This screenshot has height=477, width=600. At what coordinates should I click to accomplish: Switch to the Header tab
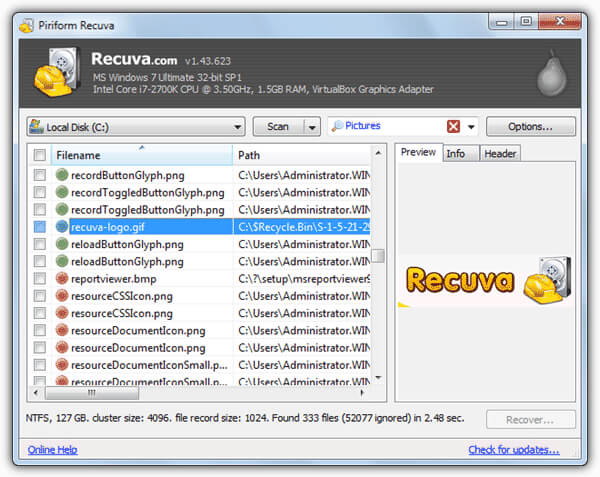[500, 153]
